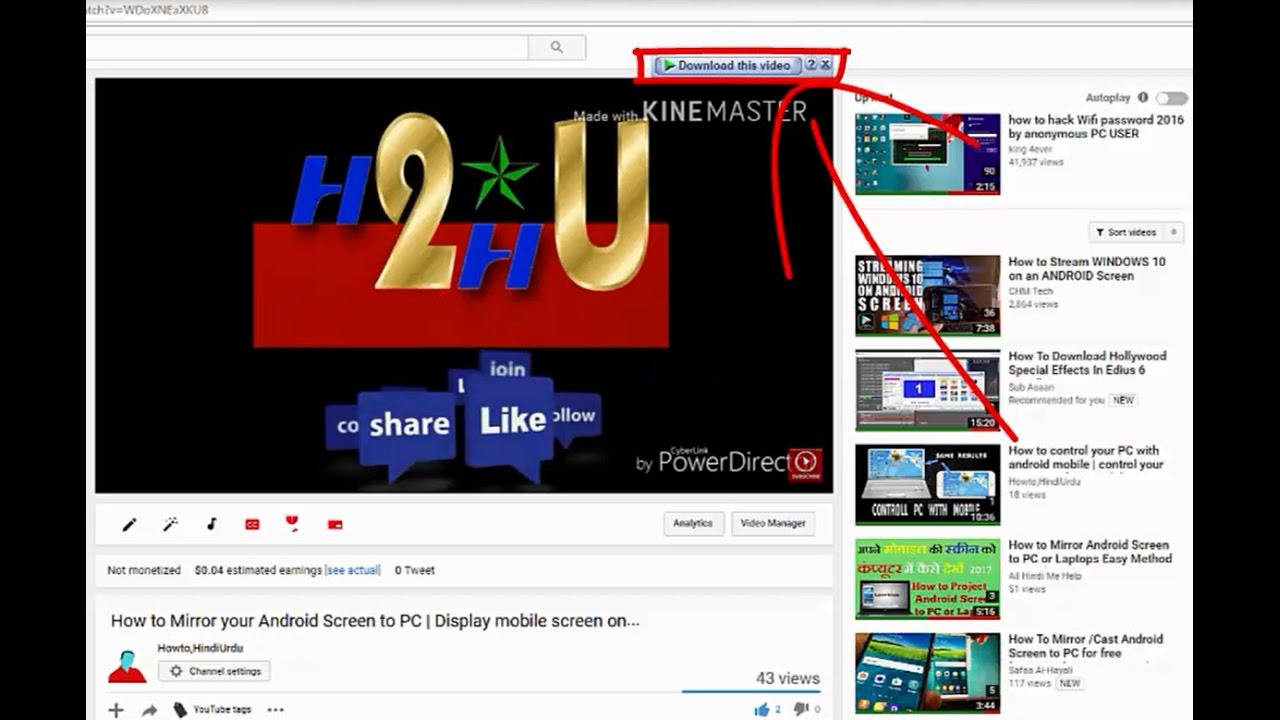Screen dimensions: 1280x720
Task: Click the How to Mirror your Android video title
Action: [x=375, y=621]
